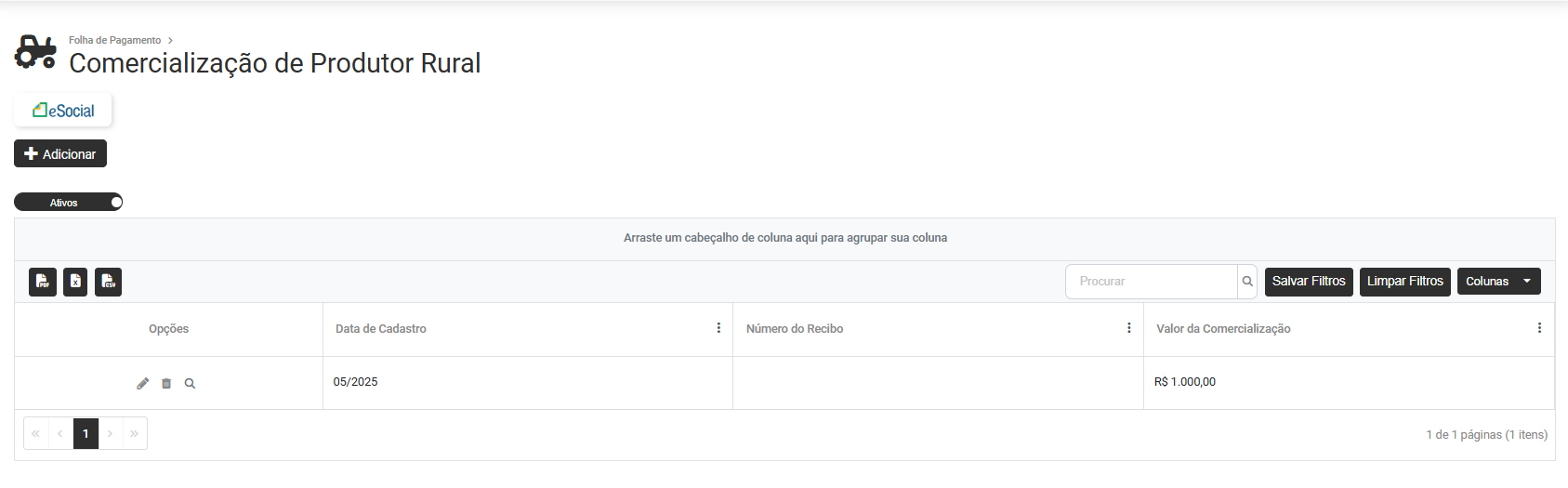
Task: Export the table as CSV
Action: click(108, 282)
